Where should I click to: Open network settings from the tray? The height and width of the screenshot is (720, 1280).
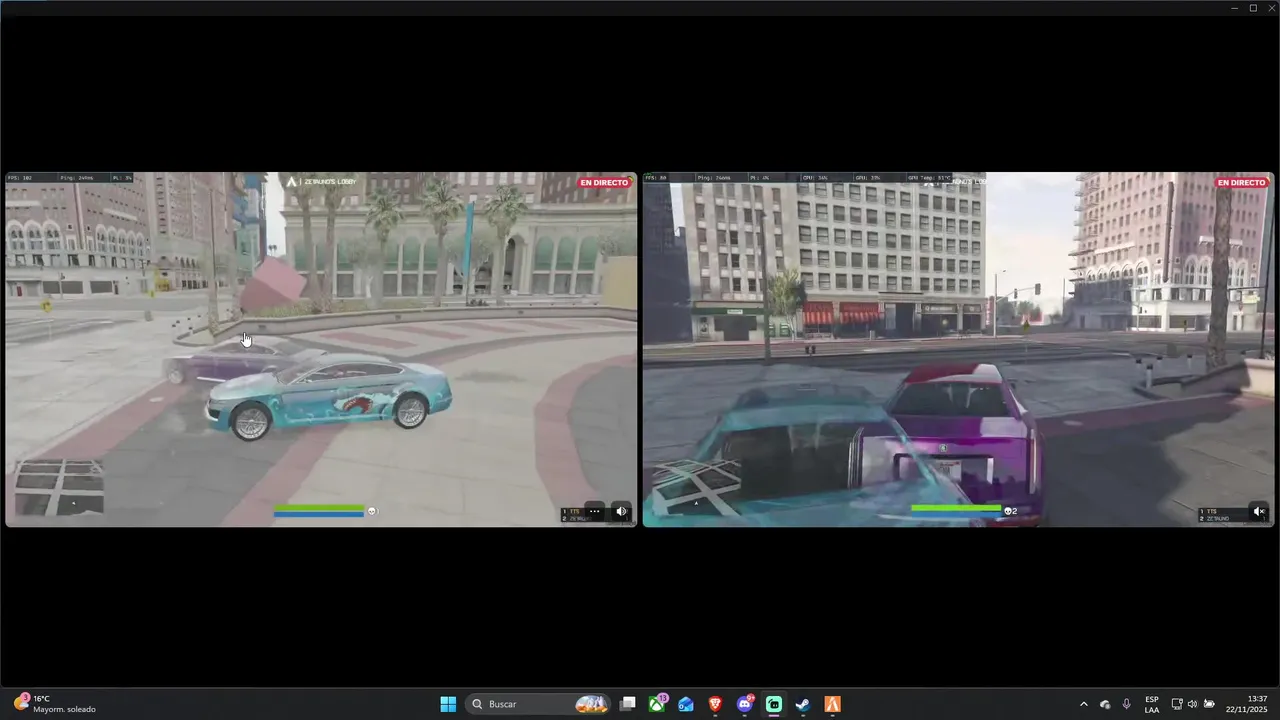(x=1177, y=704)
